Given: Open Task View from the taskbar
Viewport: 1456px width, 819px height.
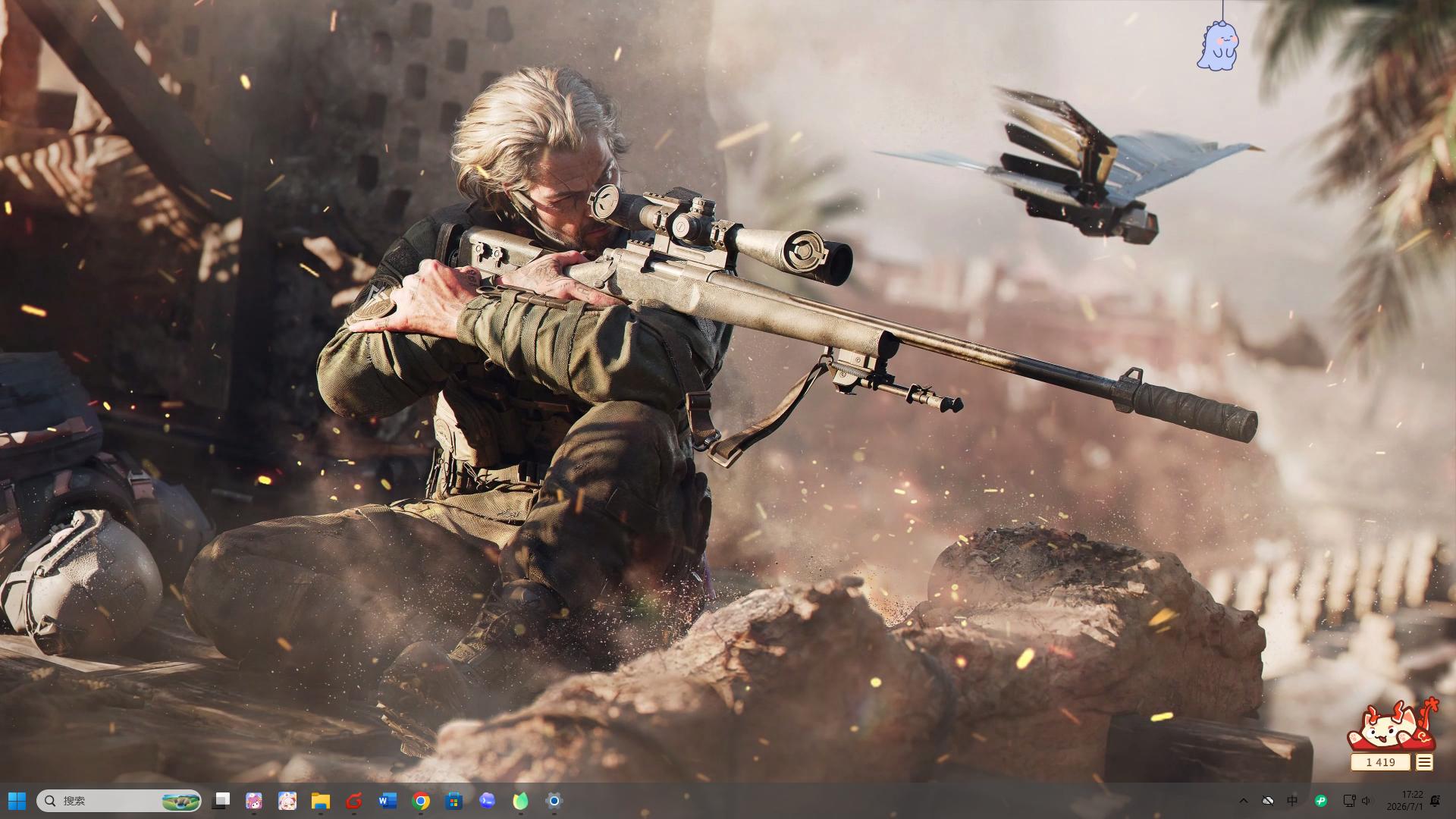Looking at the screenshot, I should pyautogui.click(x=221, y=801).
